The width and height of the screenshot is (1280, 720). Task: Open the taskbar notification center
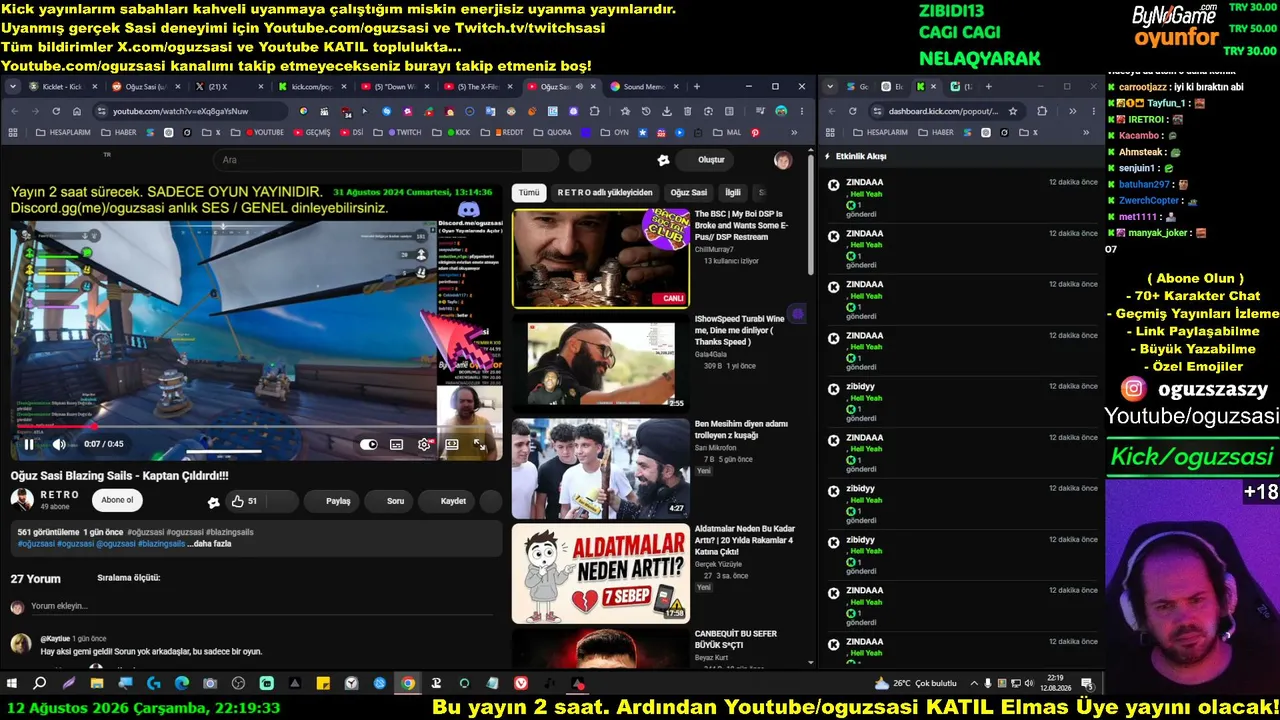click(1087, 684)
